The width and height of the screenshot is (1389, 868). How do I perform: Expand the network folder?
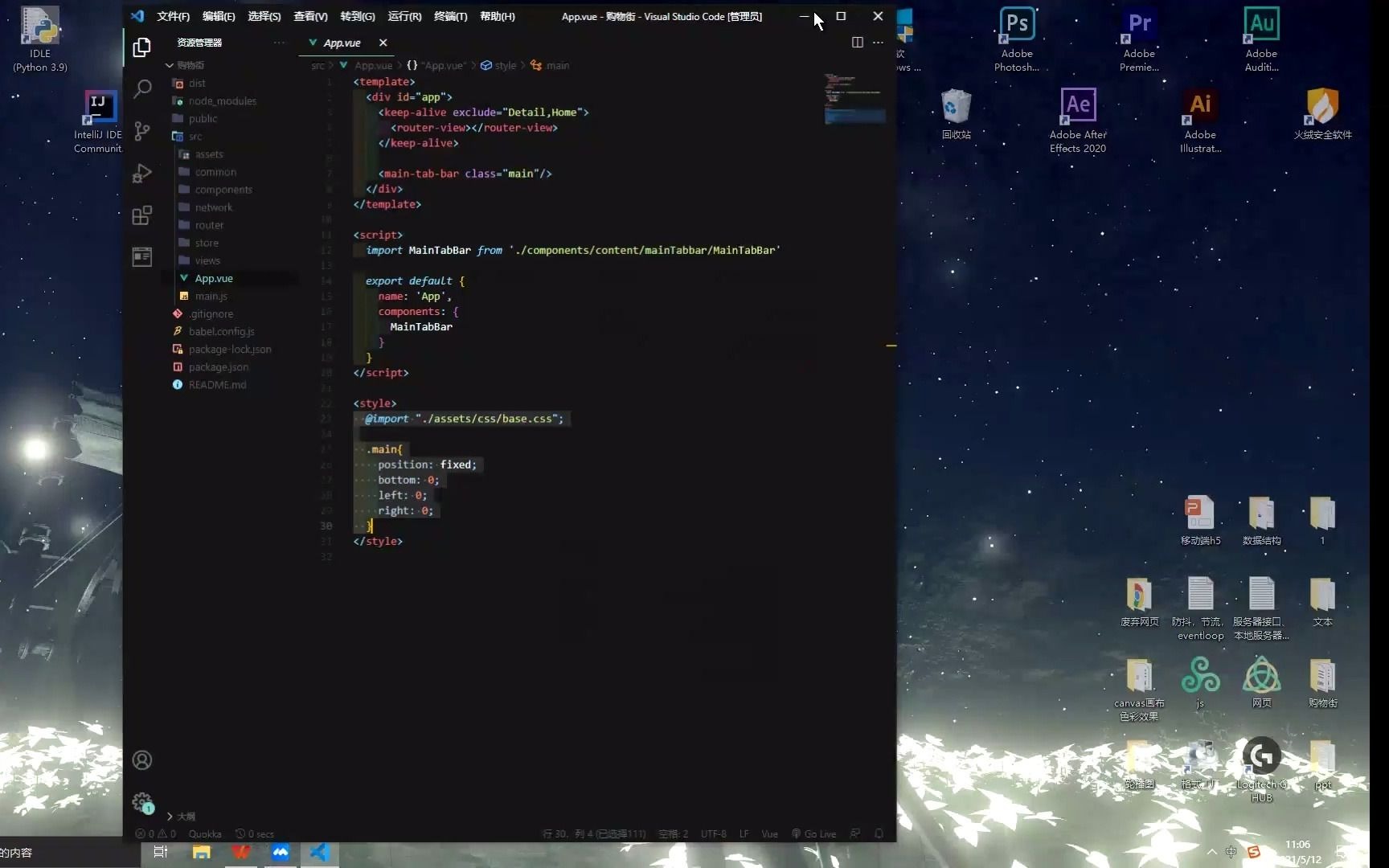(213, 207)
